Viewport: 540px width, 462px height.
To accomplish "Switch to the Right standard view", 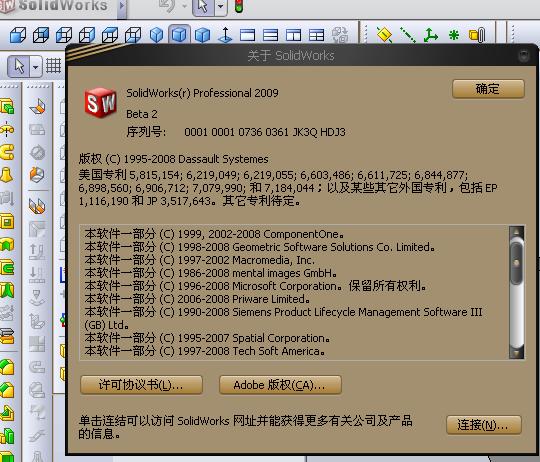I will (87, 35).
